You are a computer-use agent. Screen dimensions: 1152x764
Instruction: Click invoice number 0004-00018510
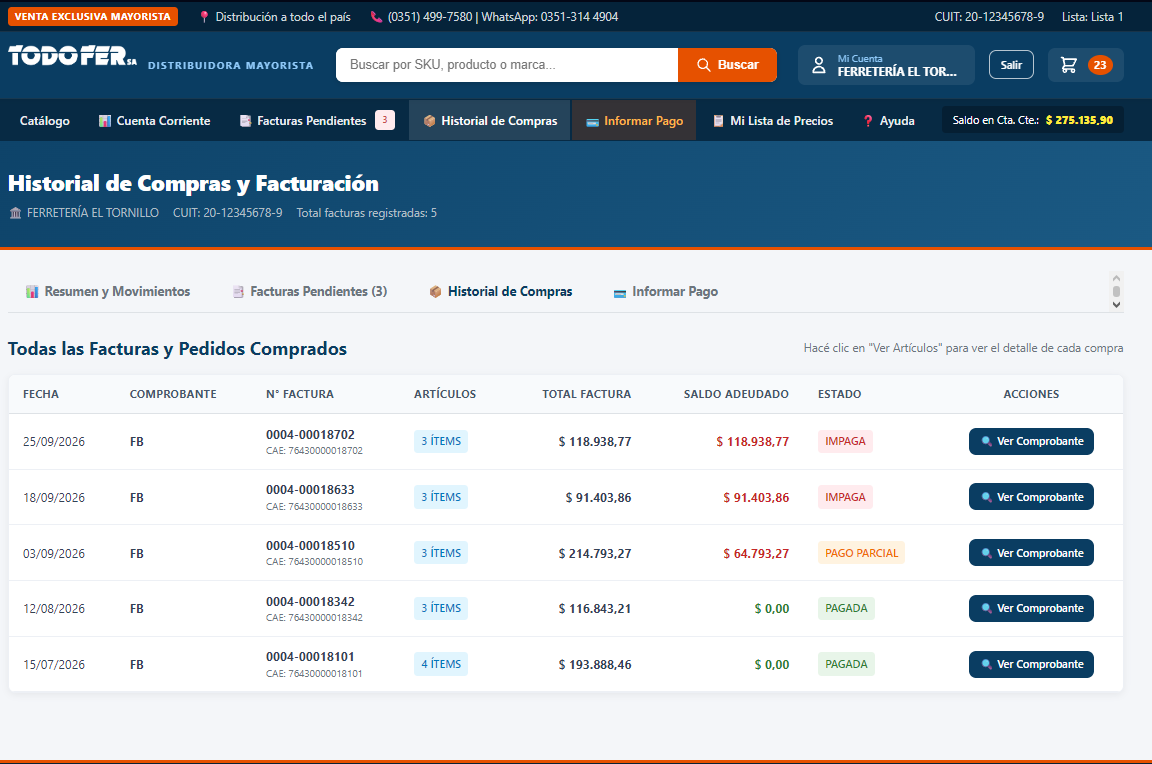tap(310, 546)
